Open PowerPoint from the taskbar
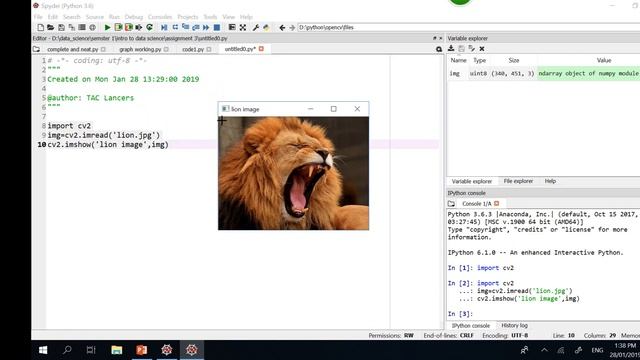640x360 pixels. click(142, 350)
